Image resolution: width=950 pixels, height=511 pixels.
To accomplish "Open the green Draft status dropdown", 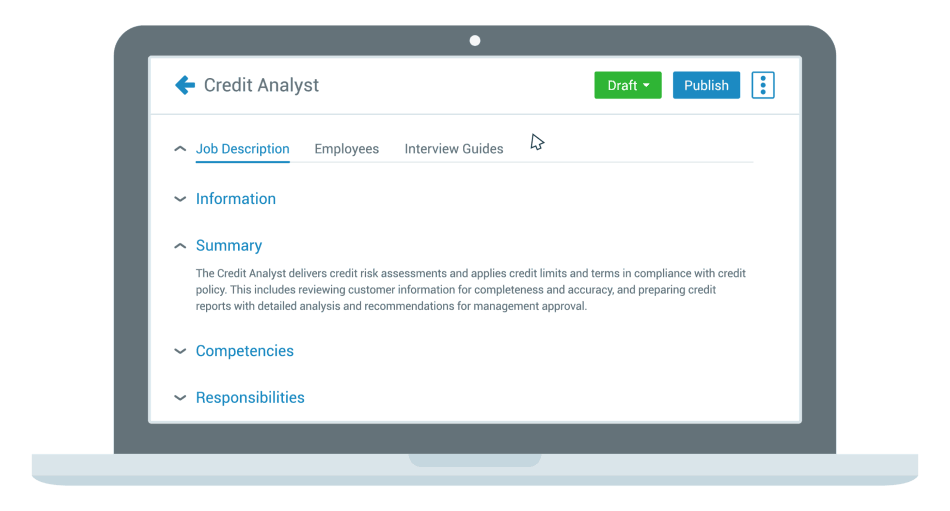I will 627,85.
